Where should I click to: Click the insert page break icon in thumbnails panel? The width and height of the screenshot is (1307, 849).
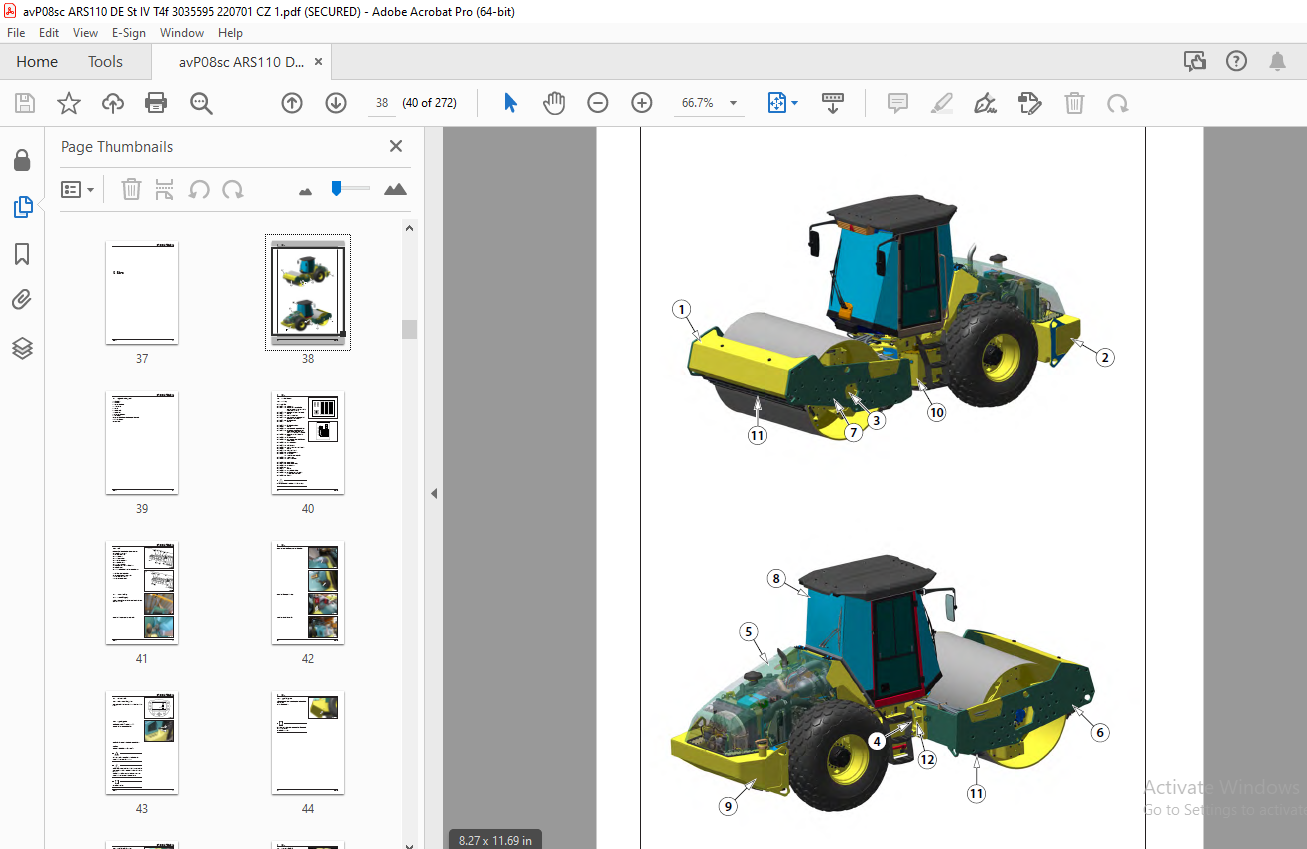(165, 189)
